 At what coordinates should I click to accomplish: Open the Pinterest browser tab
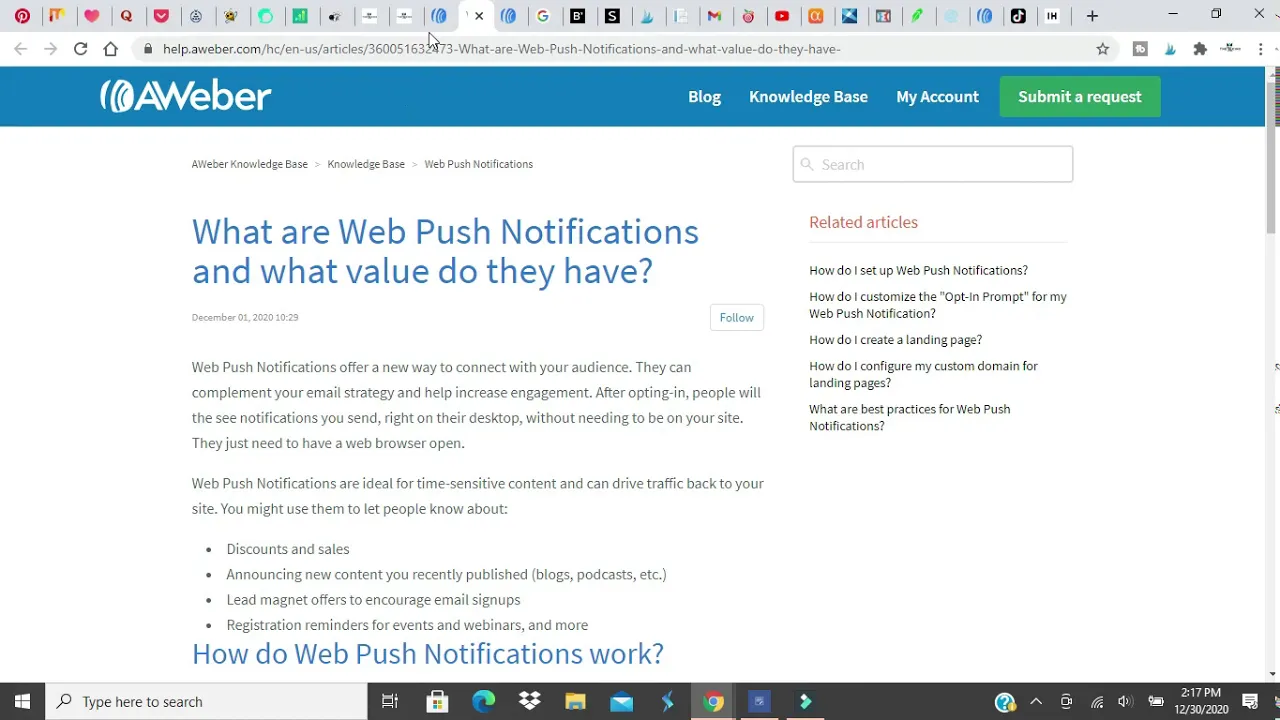[22, 16]
